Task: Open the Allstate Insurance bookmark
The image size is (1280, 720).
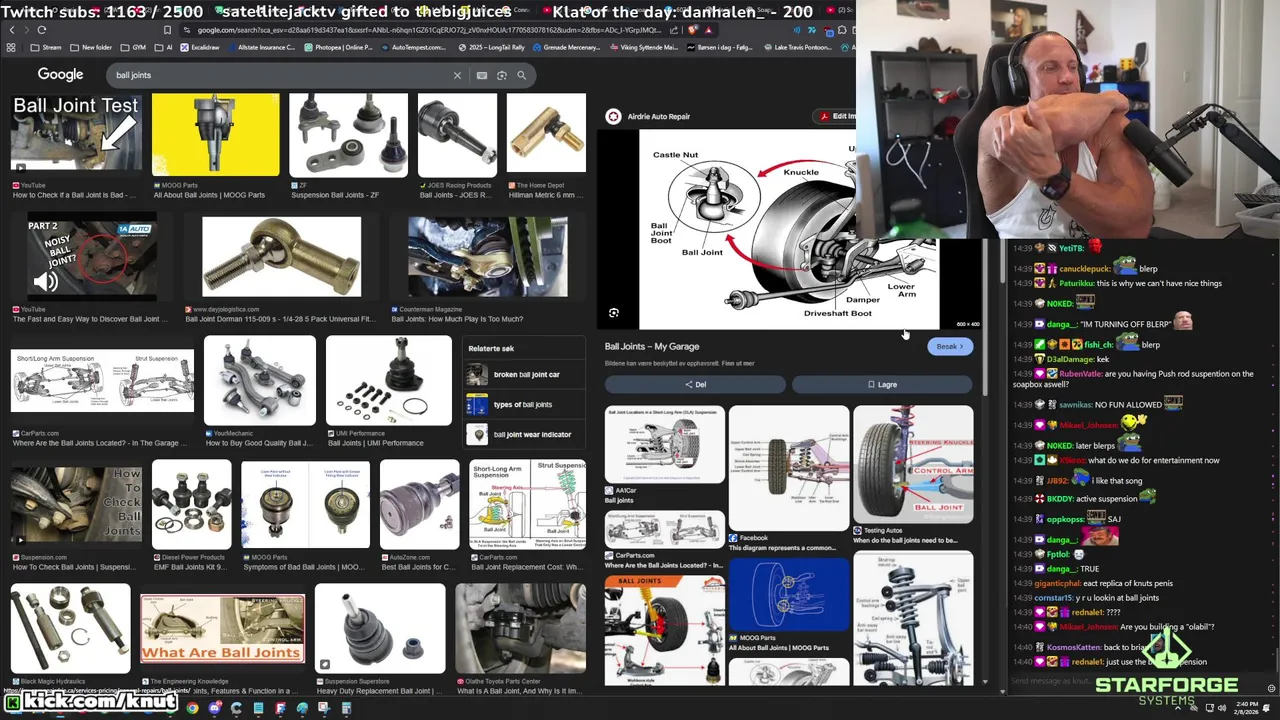Action: pyautogui.click(x=262, y=47)
